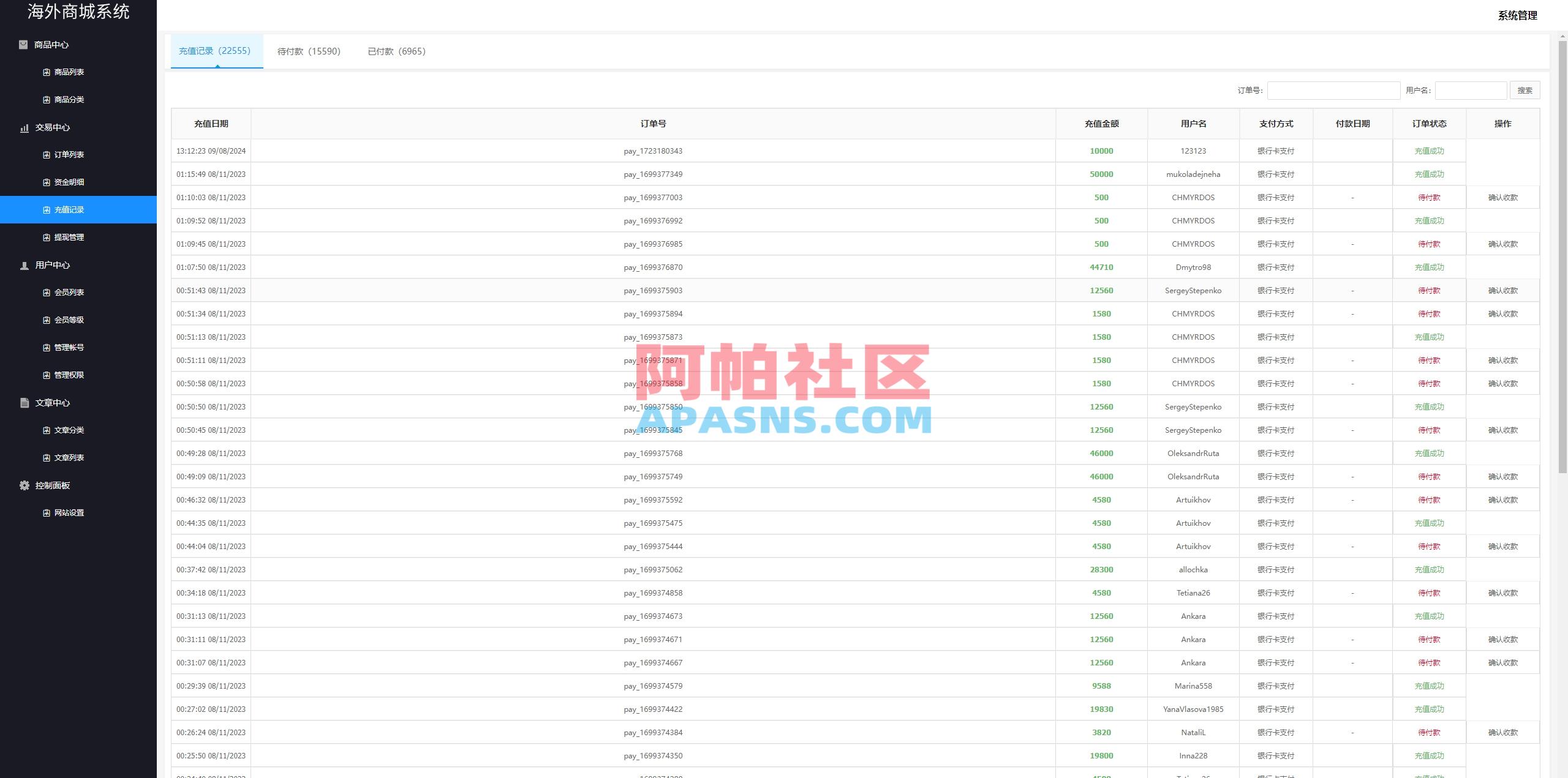Open 会员列表 under 用户中心
The width and height of the screenshot is (1568, 778).
[69, 292]
